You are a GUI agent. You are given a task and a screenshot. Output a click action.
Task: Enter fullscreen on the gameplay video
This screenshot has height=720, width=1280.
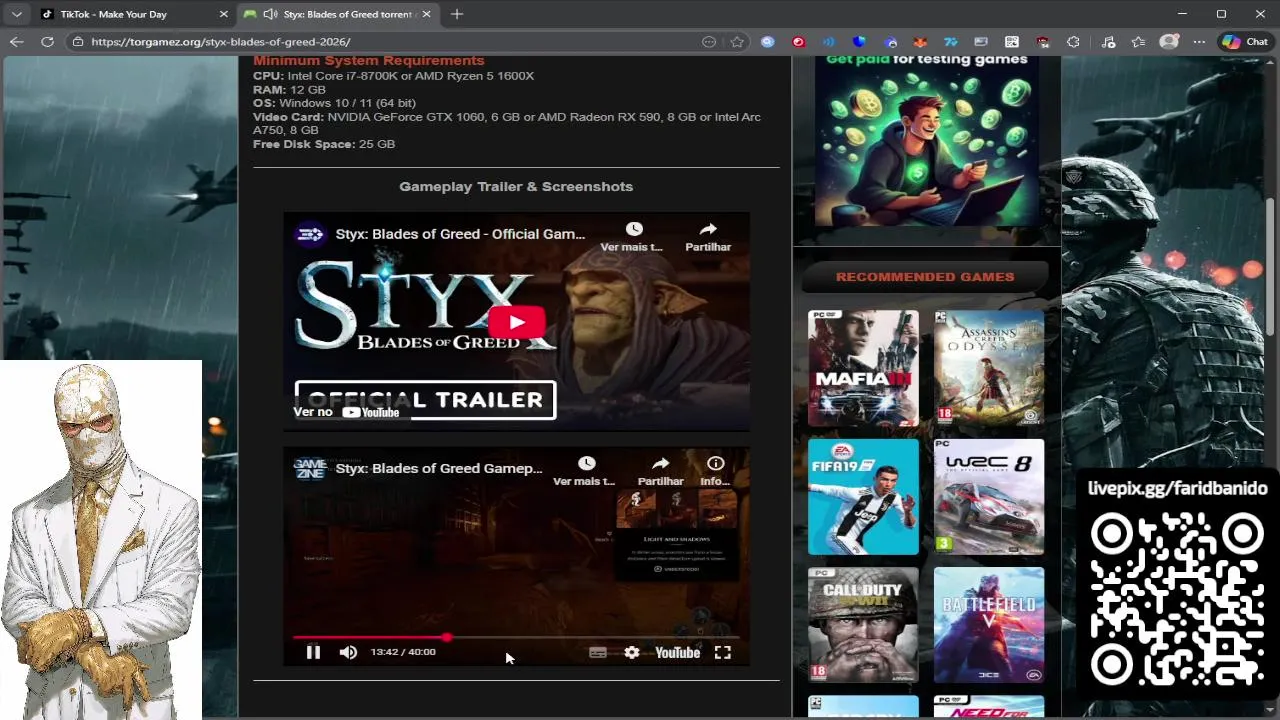click(x=723, y=652)
